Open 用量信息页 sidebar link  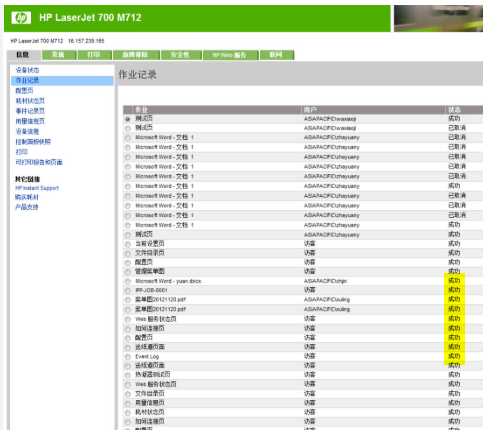coord(30,121)
